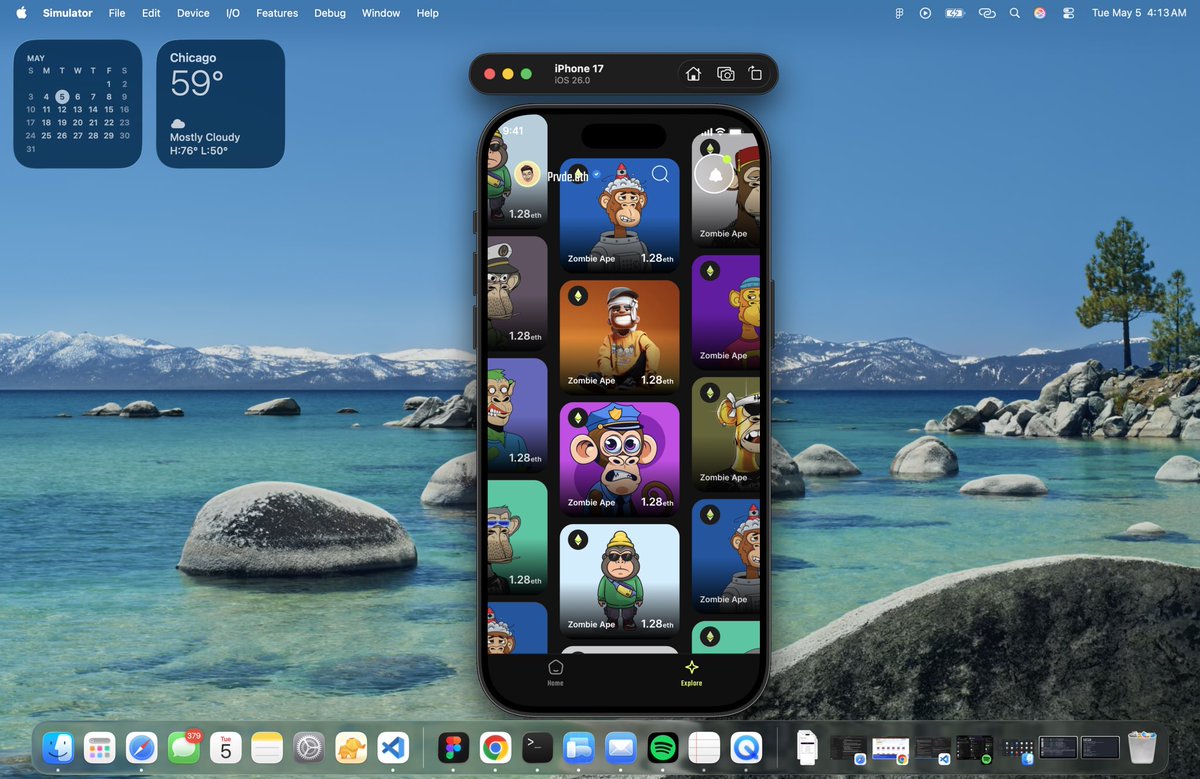
Task: Open the purple Zombie Ape card on right
Action: click(x=726, y=312)
